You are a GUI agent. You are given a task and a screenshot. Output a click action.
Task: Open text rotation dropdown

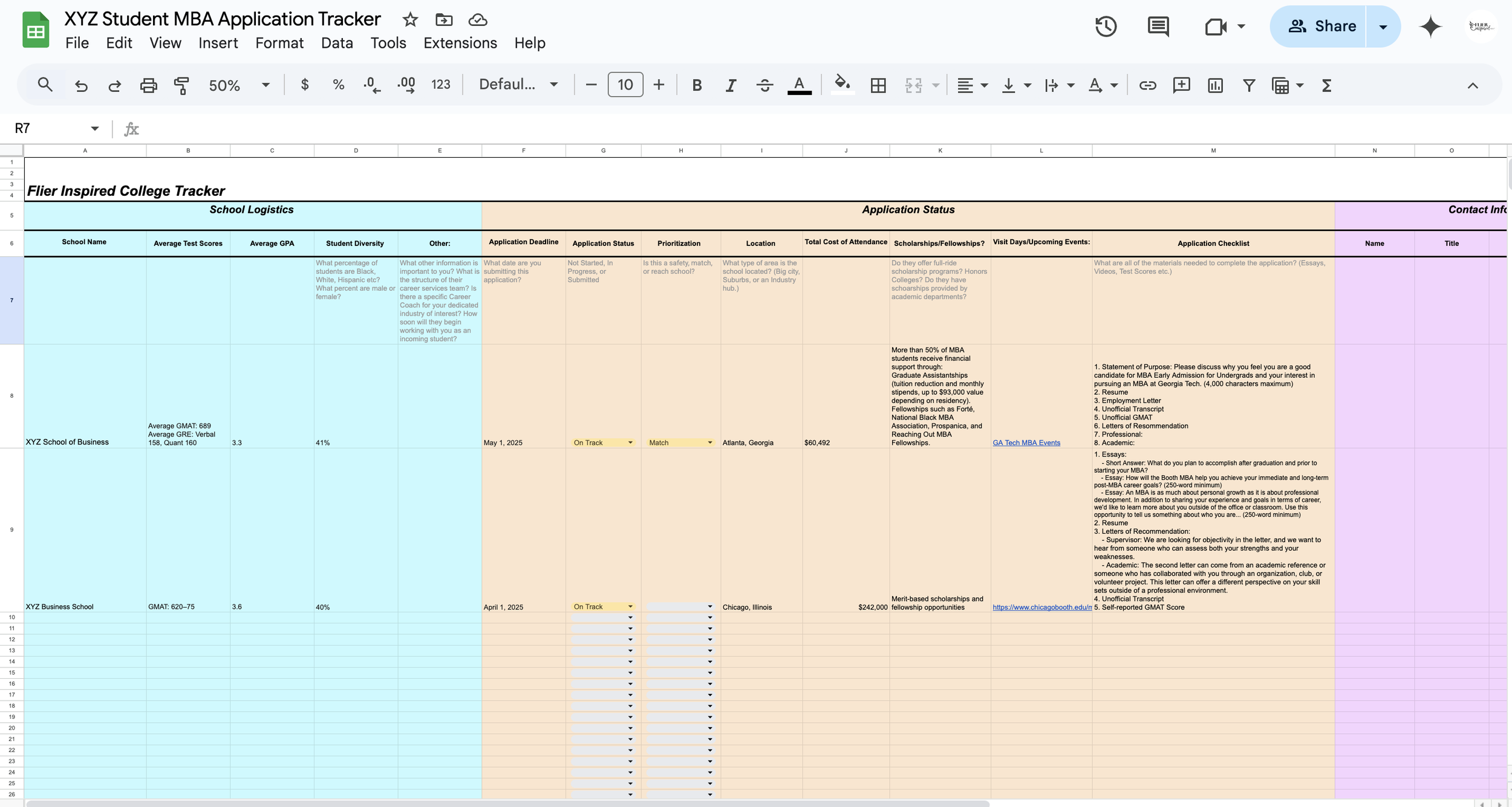(1103, 85)
